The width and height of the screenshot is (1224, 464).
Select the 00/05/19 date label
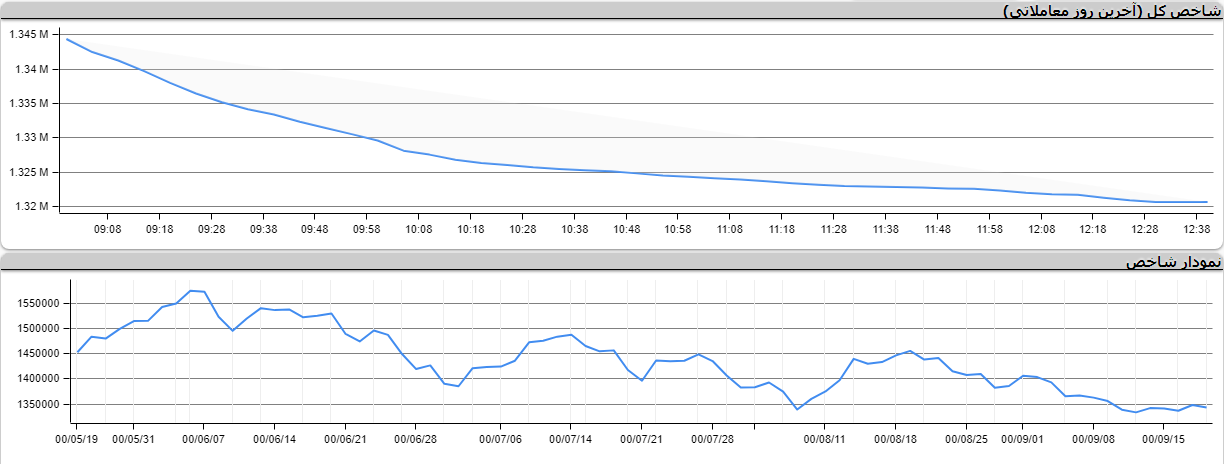(x=76, y=438)
